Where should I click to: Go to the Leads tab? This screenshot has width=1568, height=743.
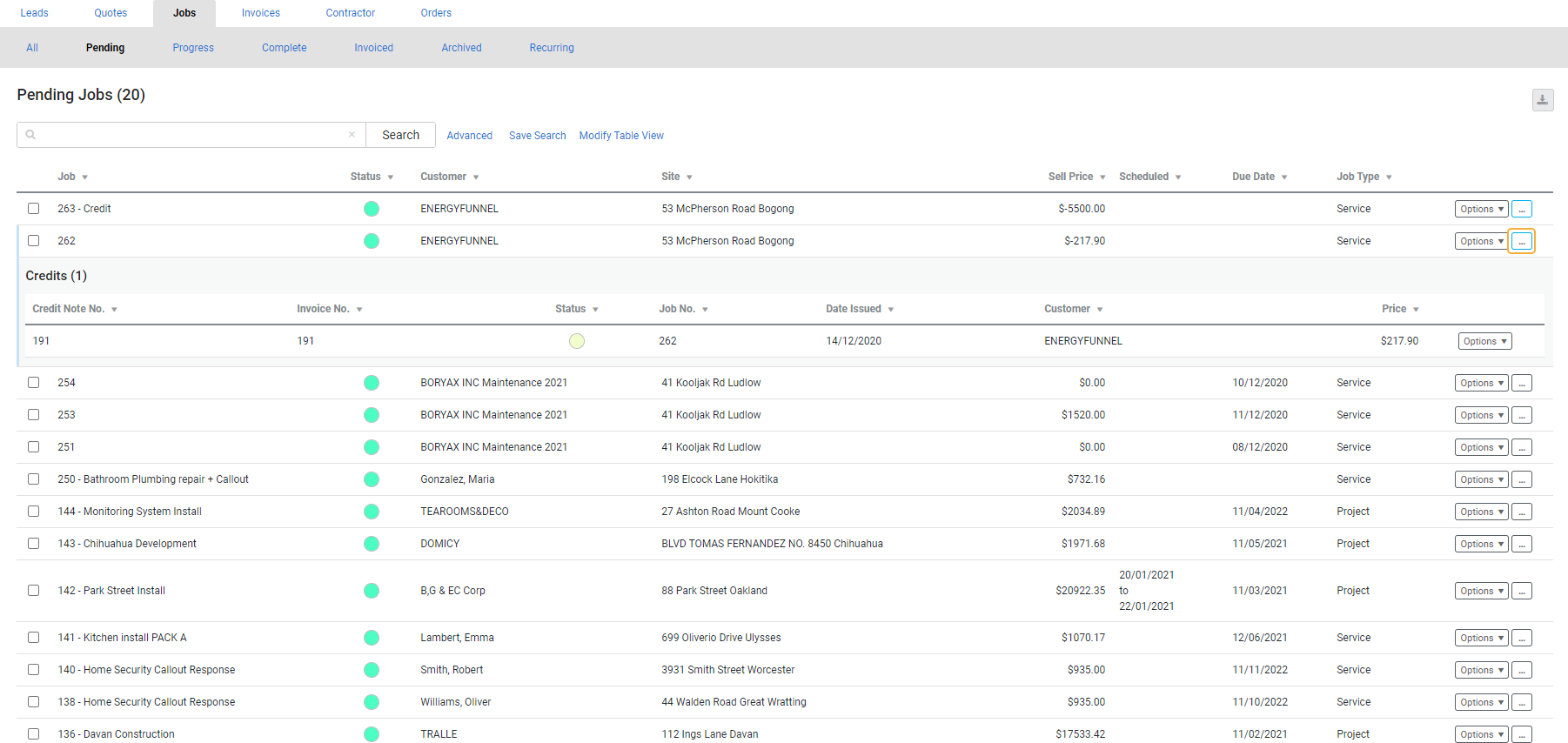pos(34,13)
